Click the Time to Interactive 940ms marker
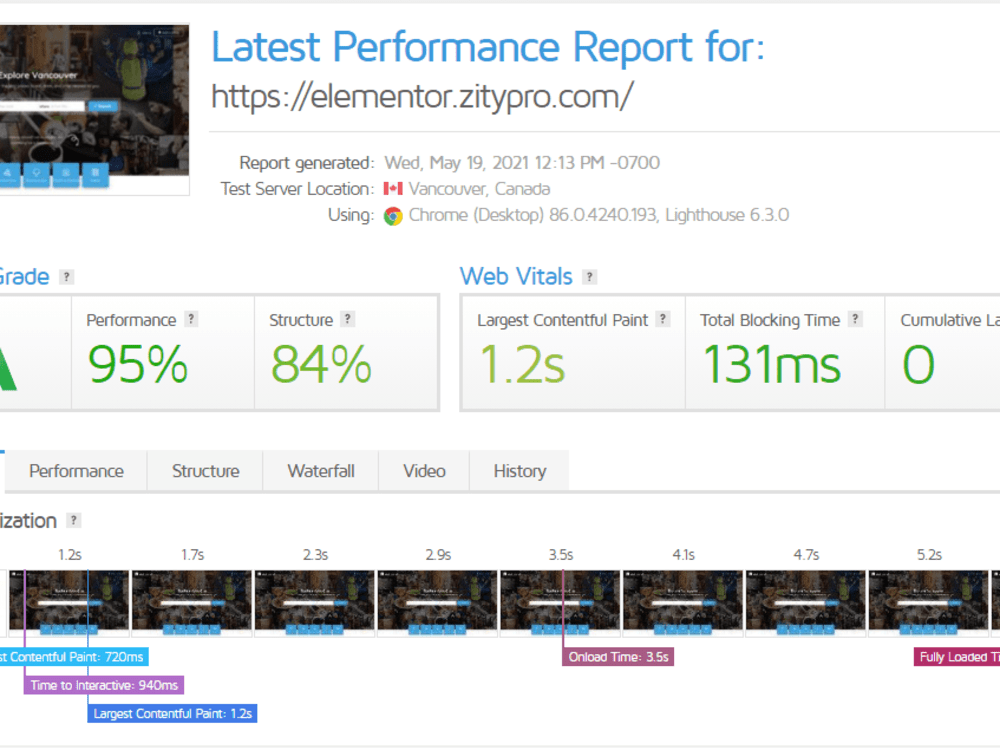Viewport: 1000px width, 750px height. click(104, 686)
